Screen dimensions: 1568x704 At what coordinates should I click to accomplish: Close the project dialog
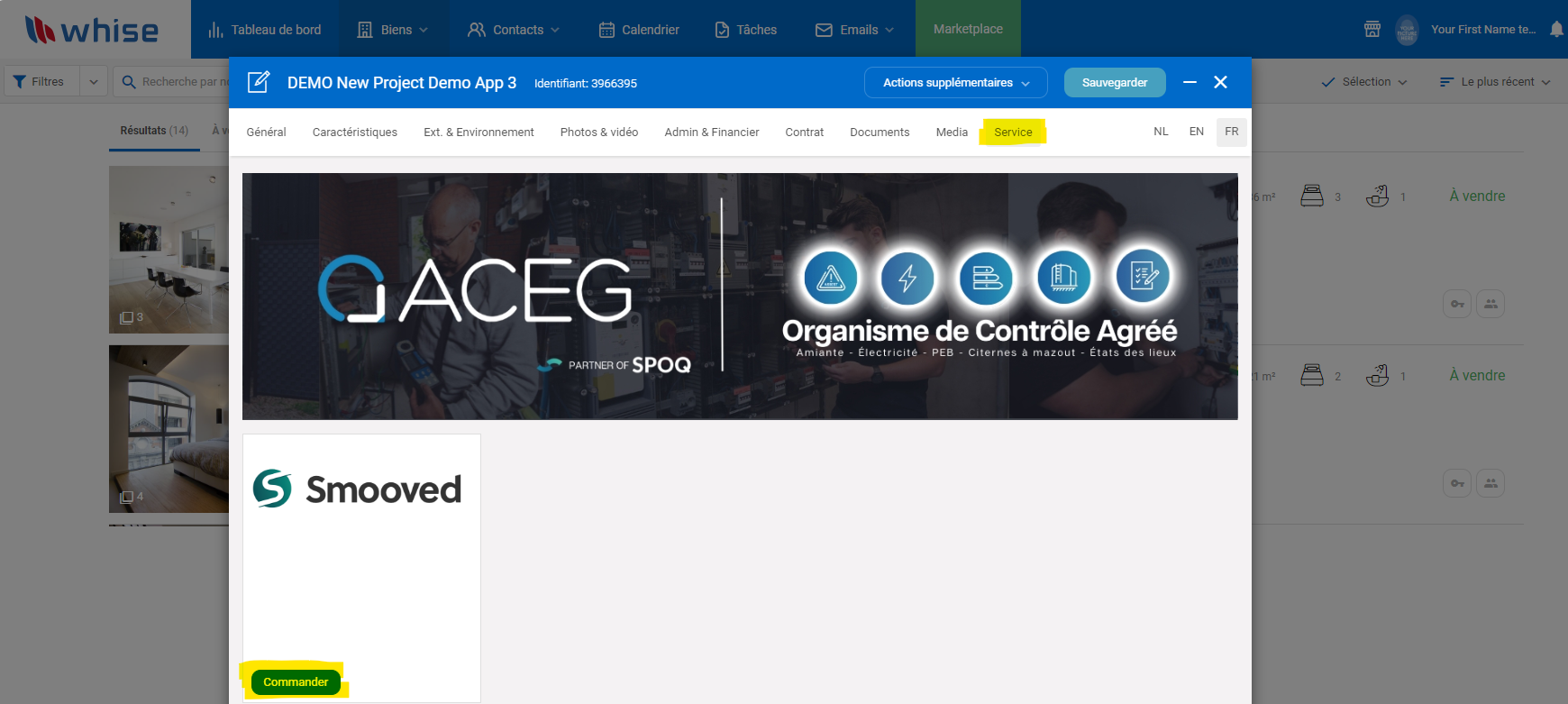click(x=1221, y=82)
